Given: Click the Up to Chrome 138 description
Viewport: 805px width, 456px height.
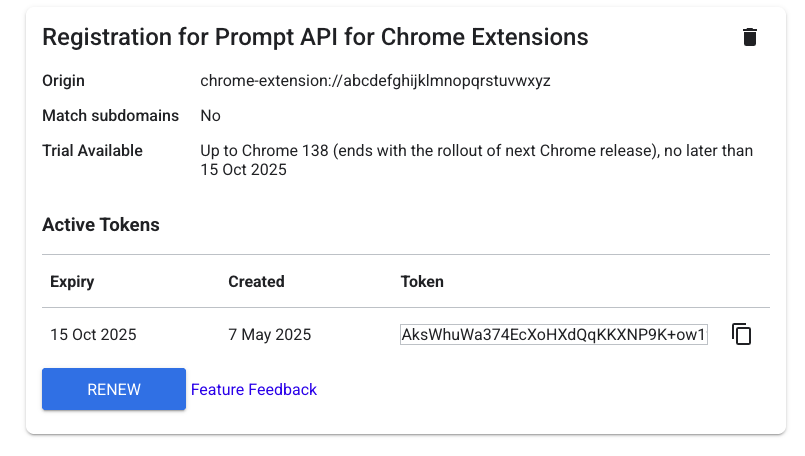Looking at the screenshot, I should [x=476, y=151].
